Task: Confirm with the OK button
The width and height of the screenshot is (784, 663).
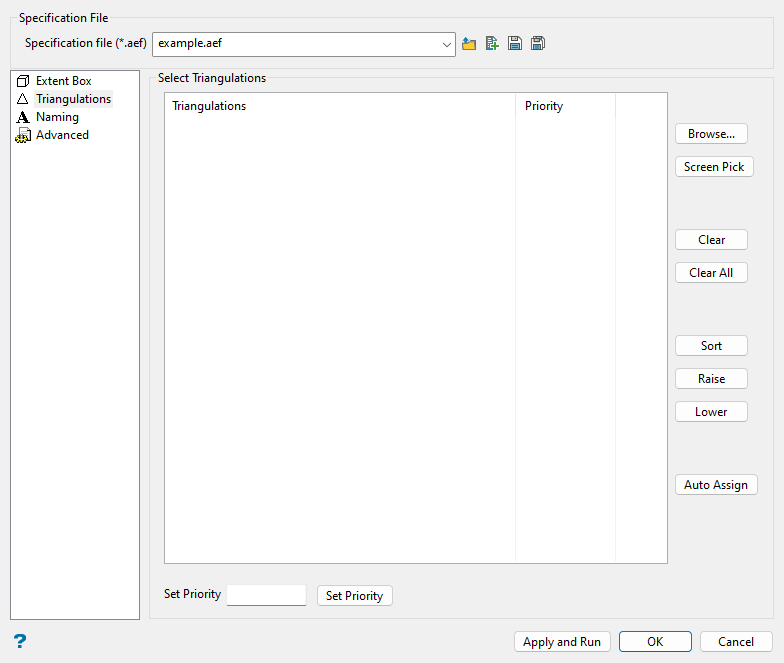Action: click(655, 642)
